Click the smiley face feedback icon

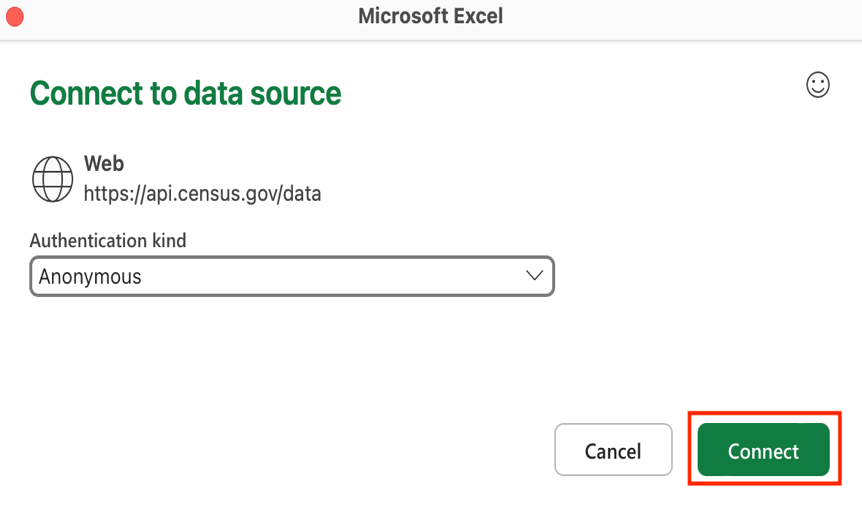pos(818,86)
